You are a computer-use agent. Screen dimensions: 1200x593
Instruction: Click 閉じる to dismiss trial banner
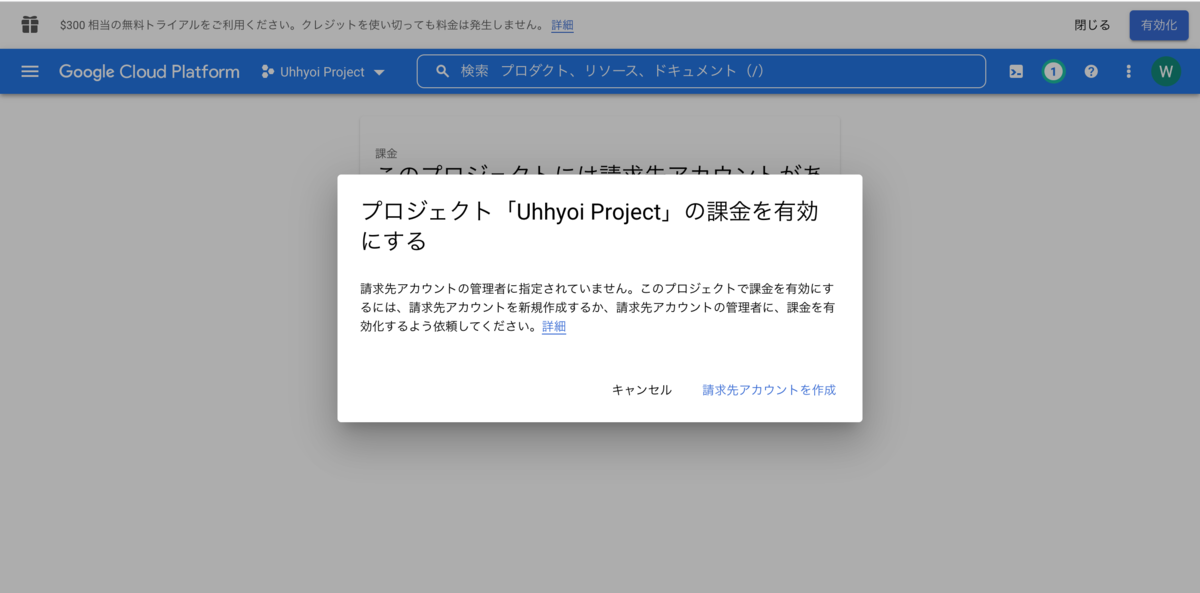pyautogui.click(x=1092, y=25)
